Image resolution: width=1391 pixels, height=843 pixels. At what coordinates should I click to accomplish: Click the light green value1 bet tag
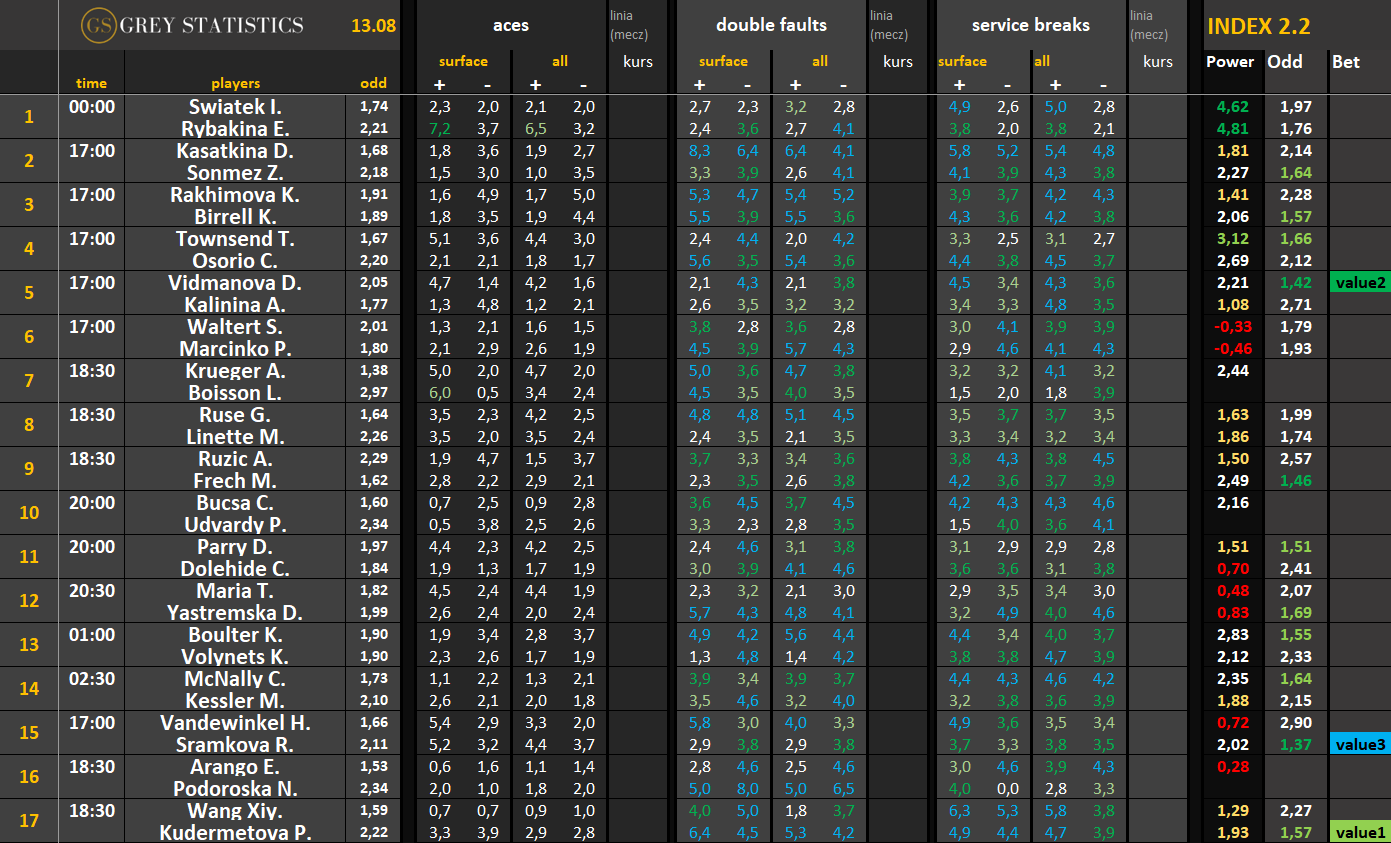[x=1360, y=832]
